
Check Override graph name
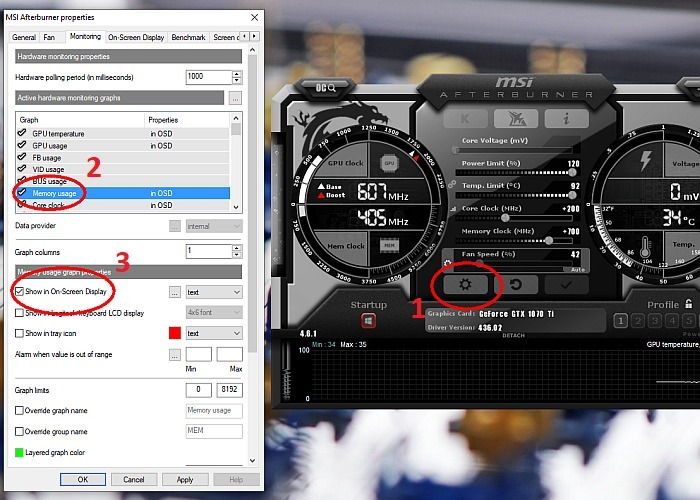[x=19, y=411]
